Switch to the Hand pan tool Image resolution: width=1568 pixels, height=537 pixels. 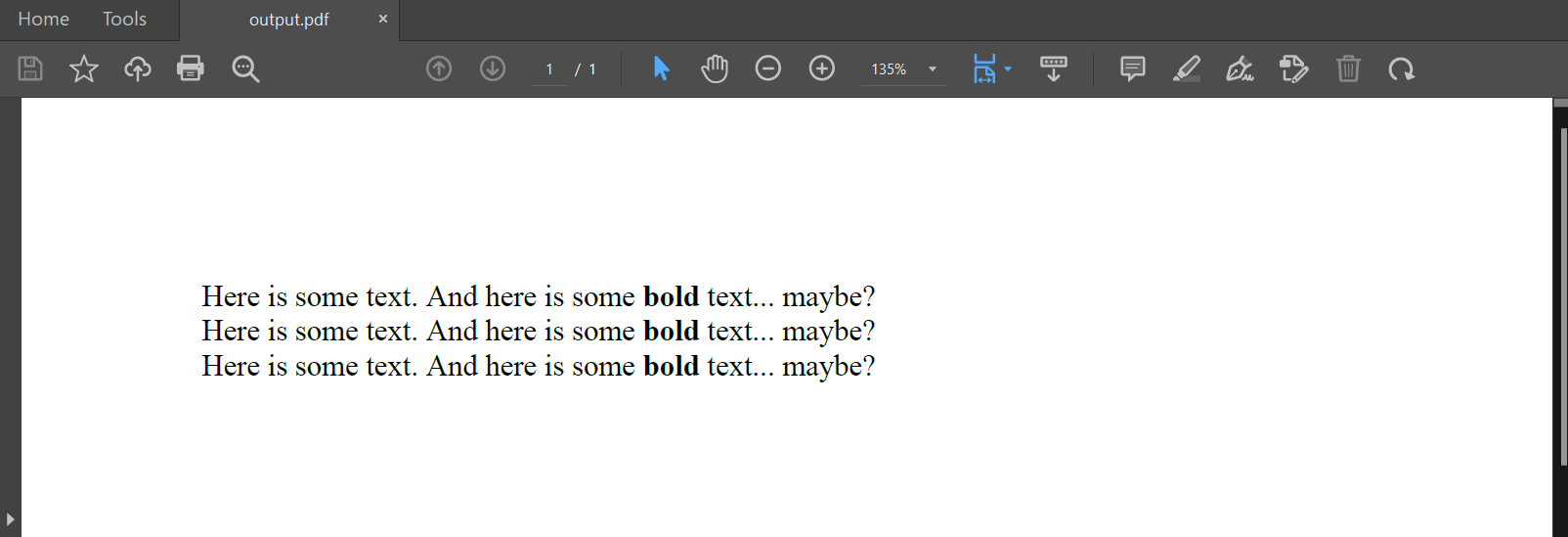(x=715, y=68)
